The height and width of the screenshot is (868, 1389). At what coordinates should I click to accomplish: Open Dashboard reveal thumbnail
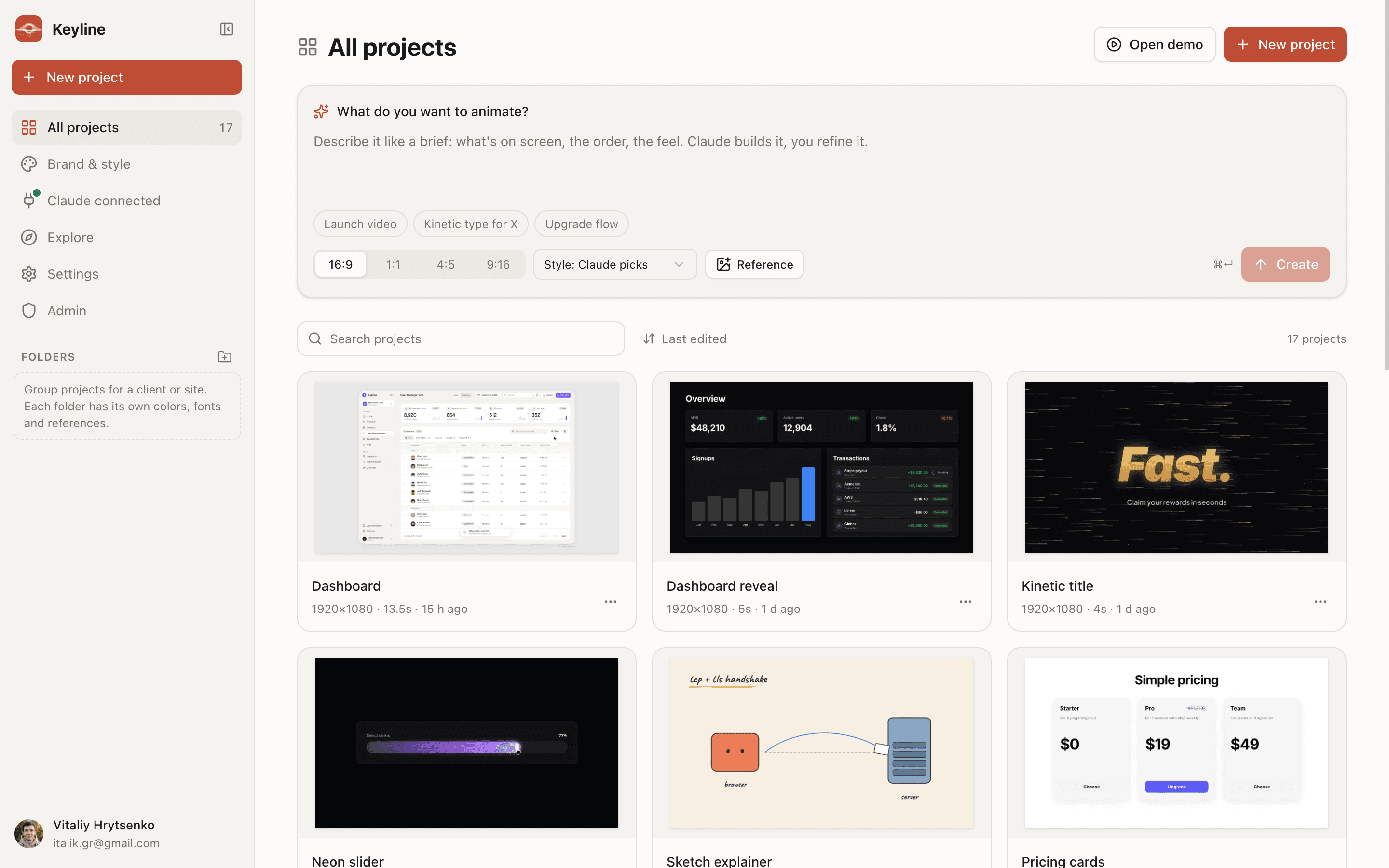pyautogui.click(x=821, y=467)
